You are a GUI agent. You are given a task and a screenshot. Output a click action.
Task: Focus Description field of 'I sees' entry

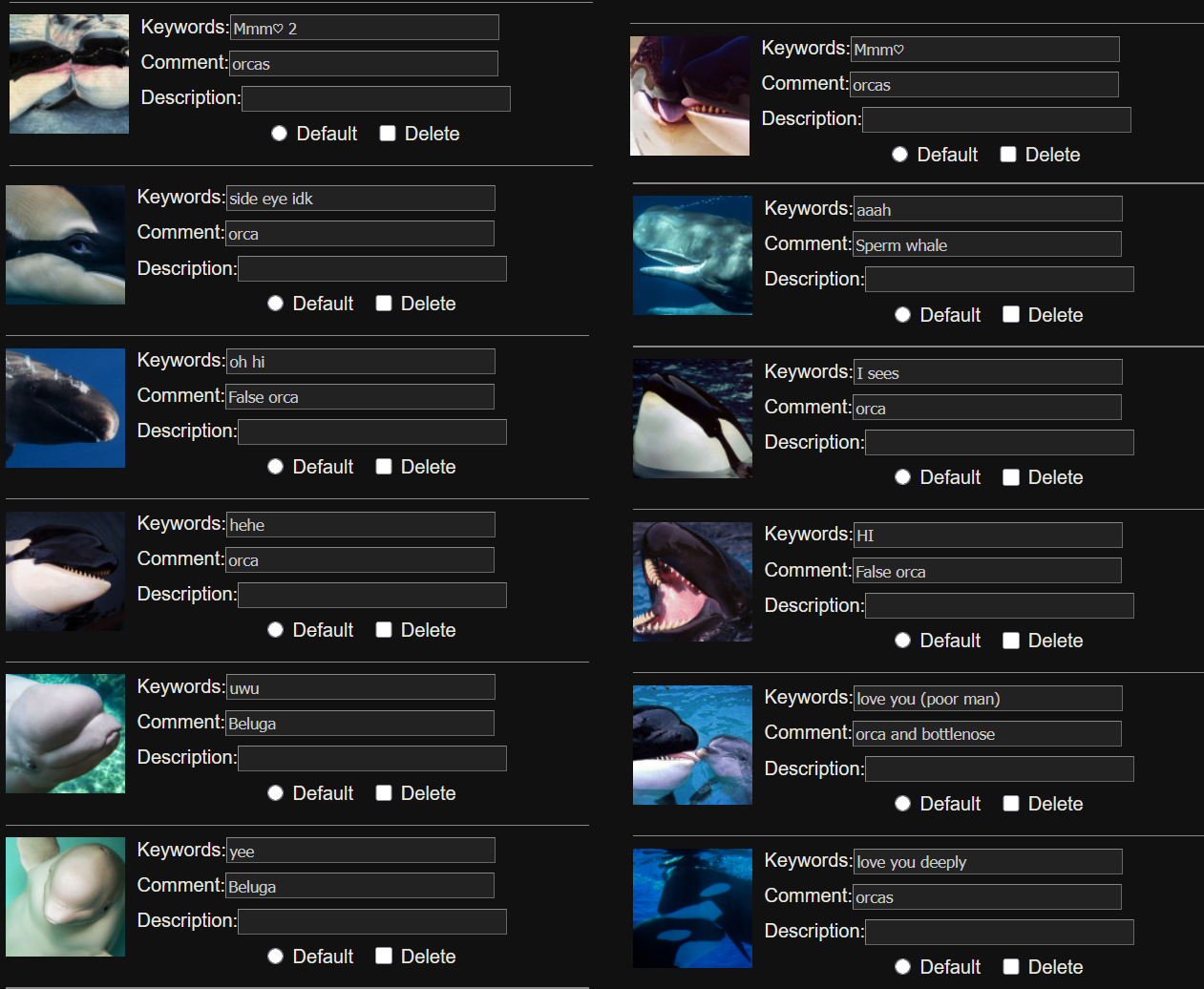click(1000, 442)
